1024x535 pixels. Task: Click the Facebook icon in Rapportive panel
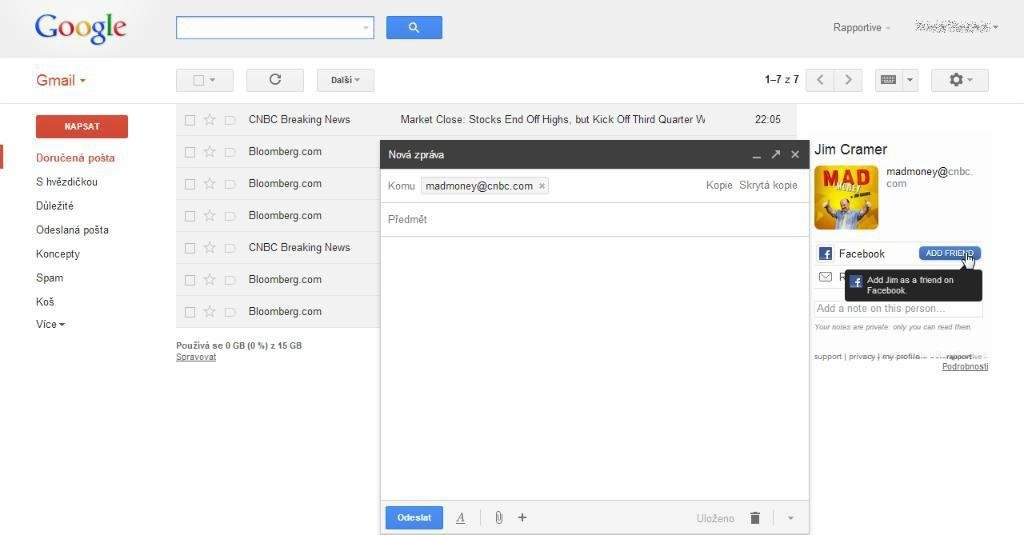point(825,253)
